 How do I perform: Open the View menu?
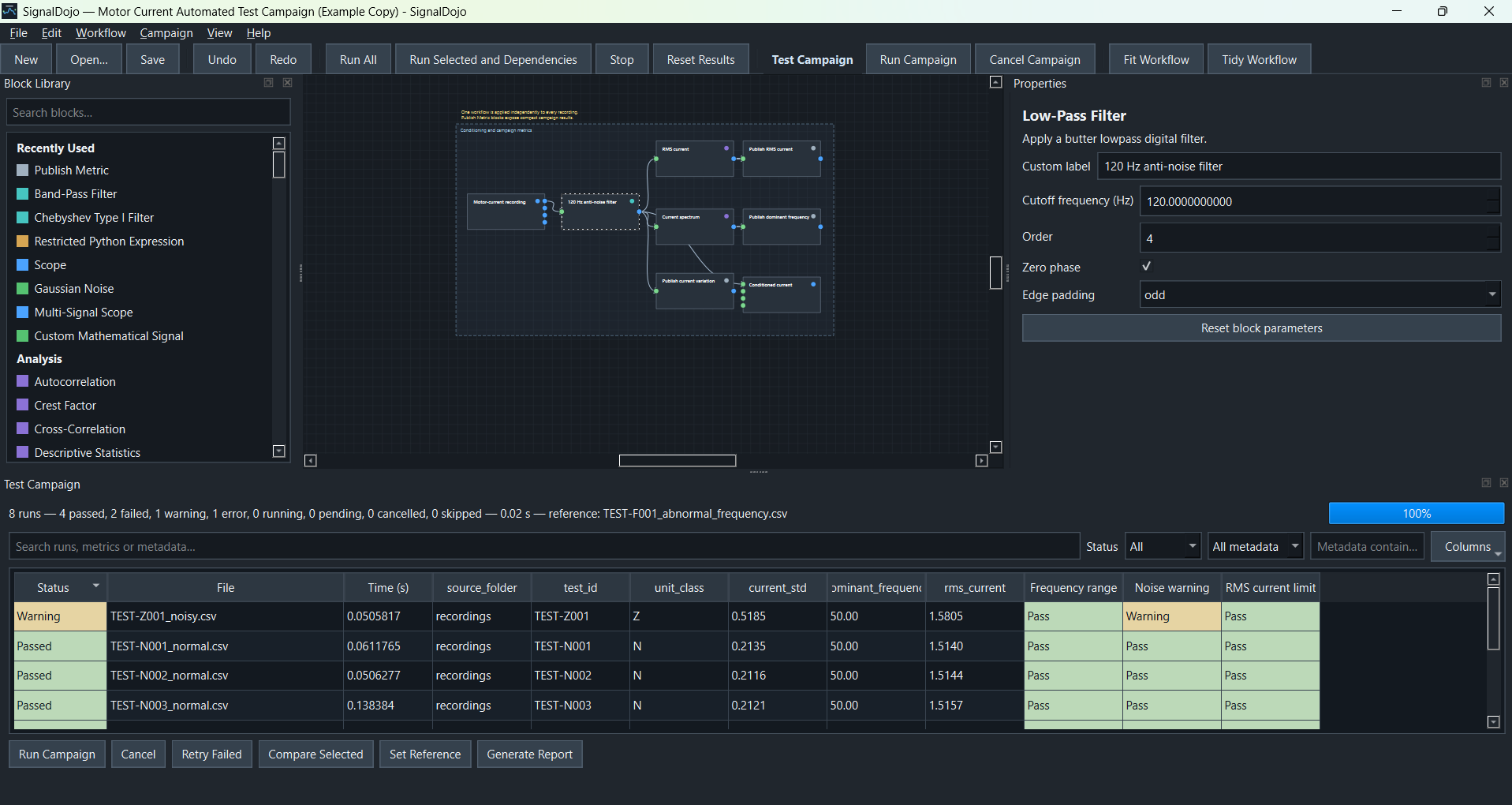click(x=219, y=33)
